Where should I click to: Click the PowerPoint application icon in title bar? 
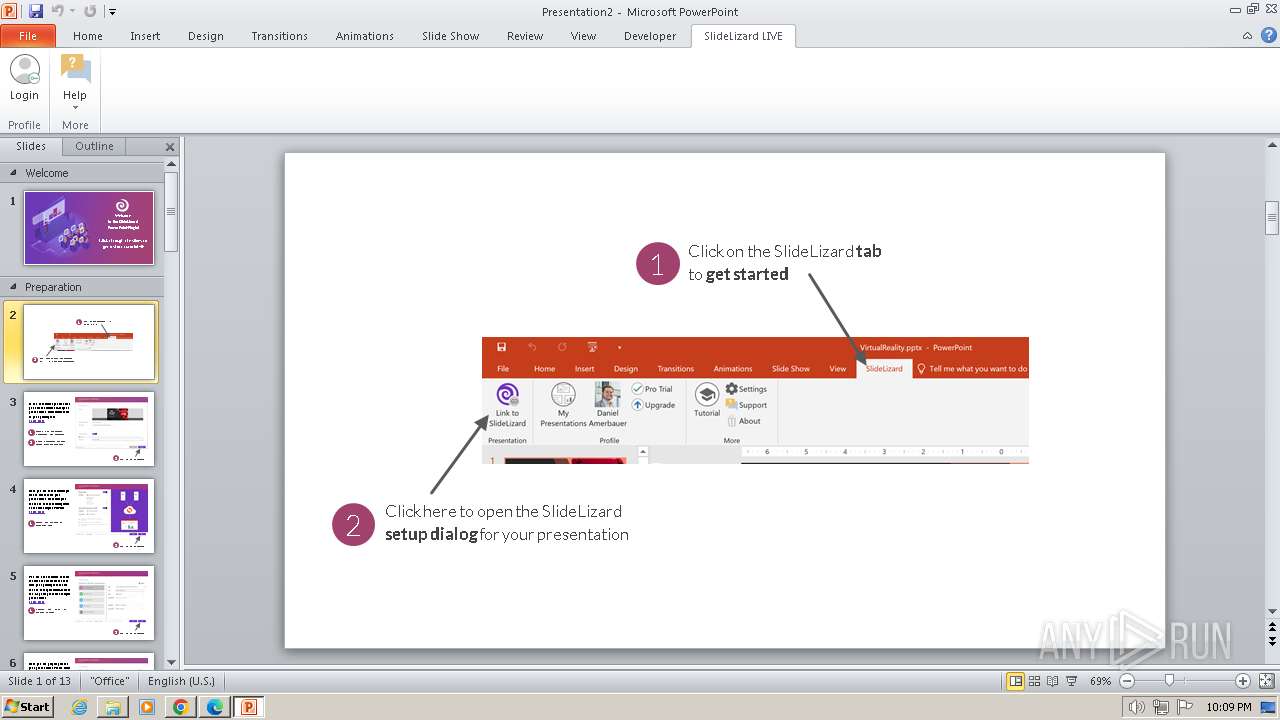10,11
